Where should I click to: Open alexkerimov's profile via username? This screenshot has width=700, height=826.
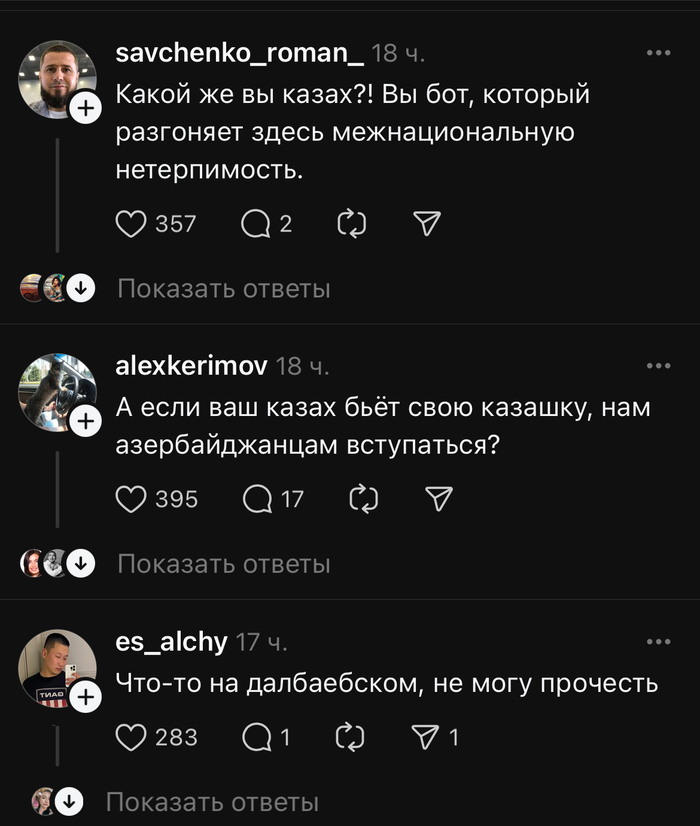tap(191, 366)
